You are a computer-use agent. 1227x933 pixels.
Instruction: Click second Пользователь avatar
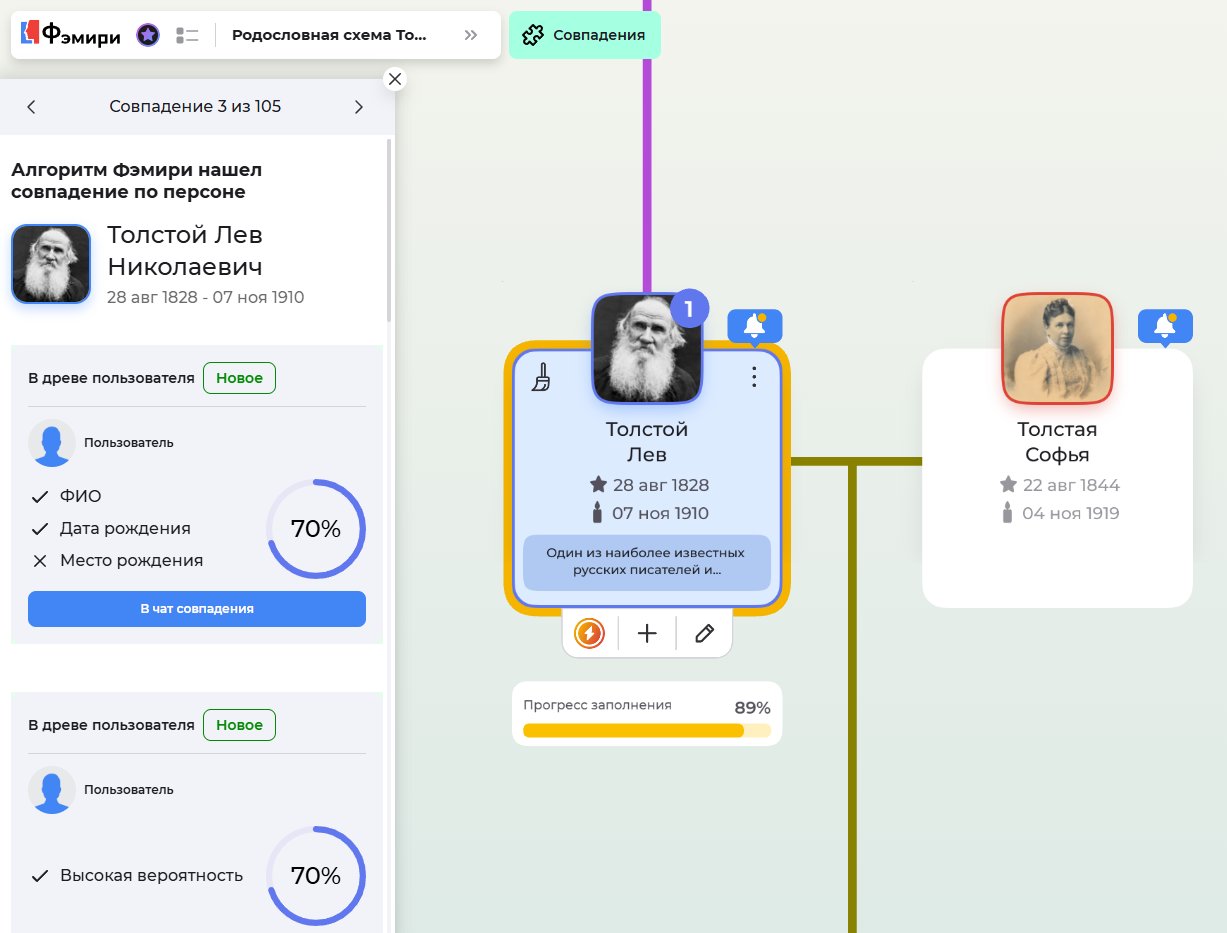tap(52, 789)
